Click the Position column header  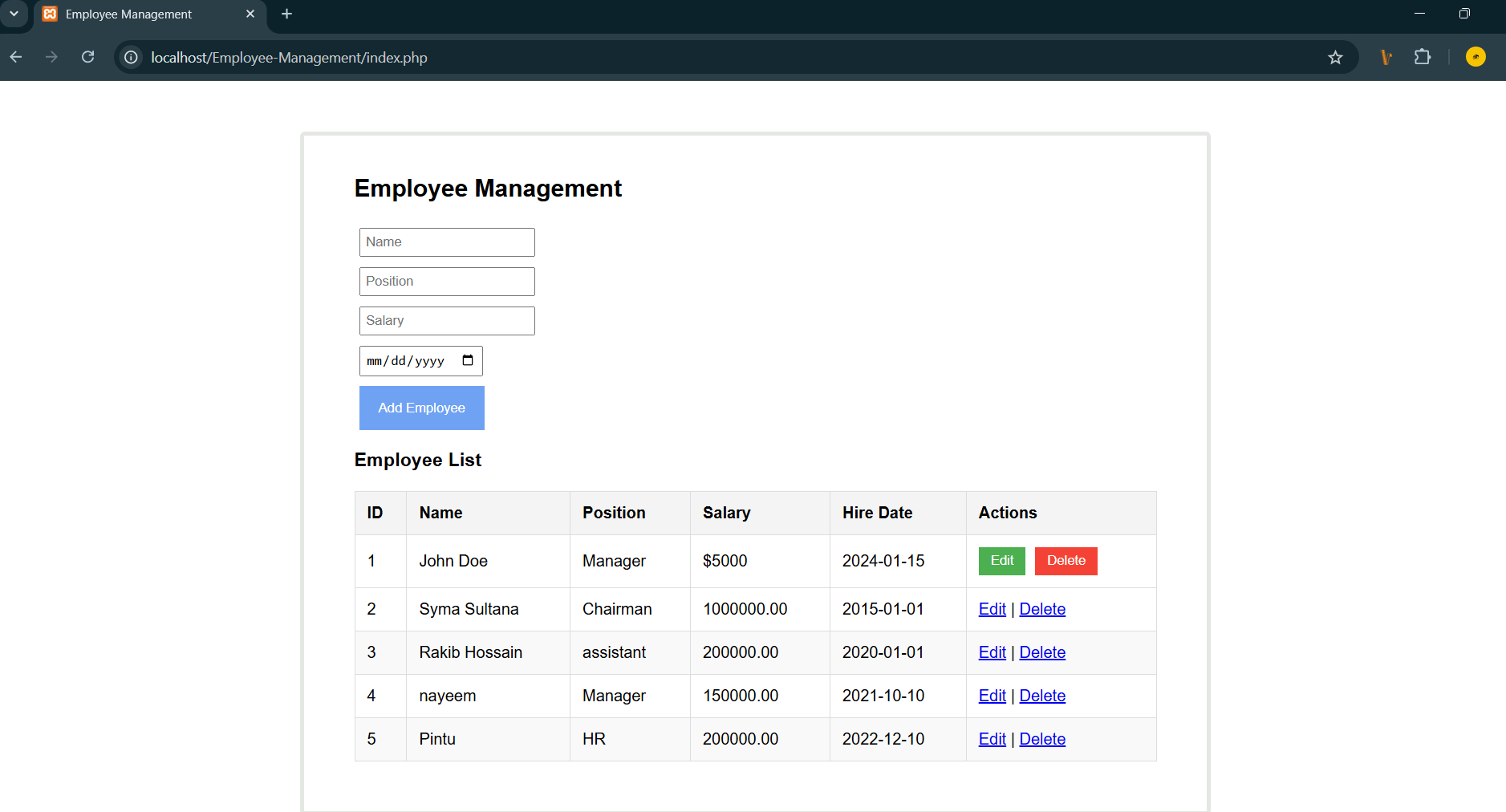(x=630, y=513)
